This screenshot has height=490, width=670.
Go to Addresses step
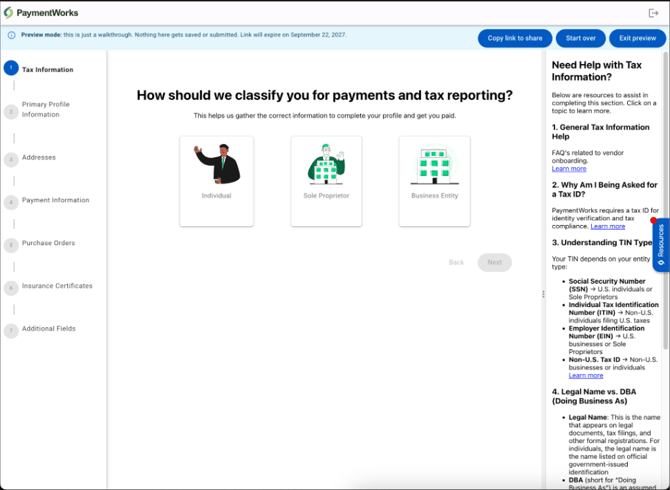click(x=39, y=157)
